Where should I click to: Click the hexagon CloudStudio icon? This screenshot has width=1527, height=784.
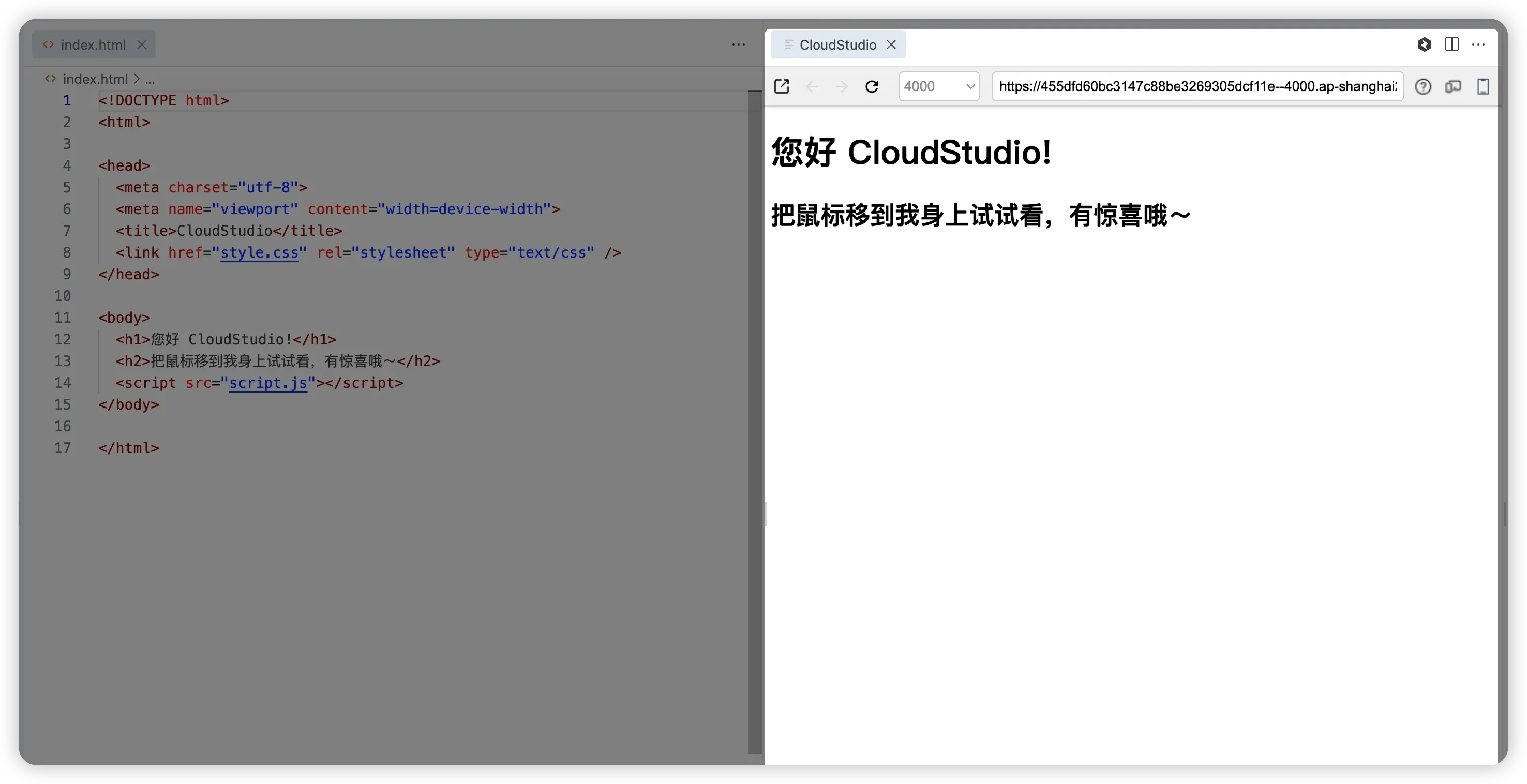1424,44
